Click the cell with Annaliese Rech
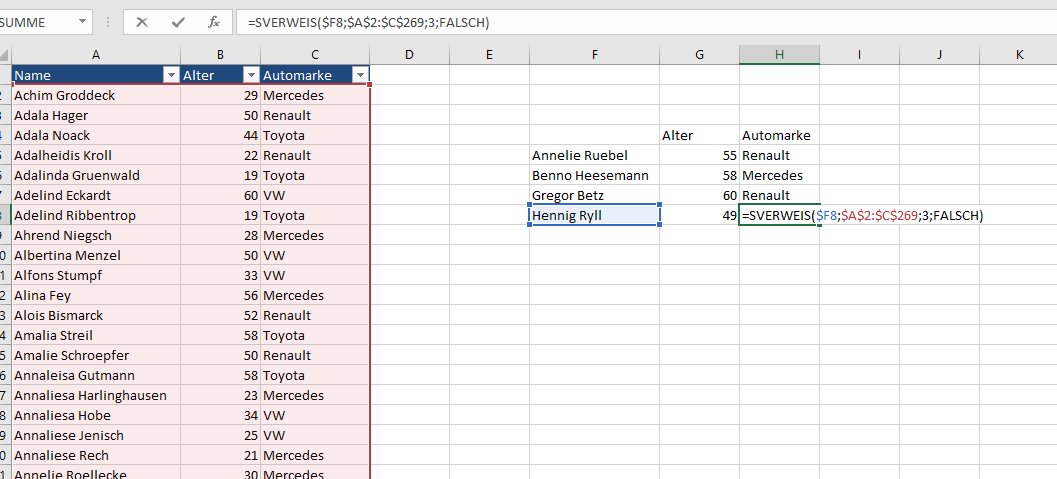This screenshot has height=479, width=1057. [96, 455]
